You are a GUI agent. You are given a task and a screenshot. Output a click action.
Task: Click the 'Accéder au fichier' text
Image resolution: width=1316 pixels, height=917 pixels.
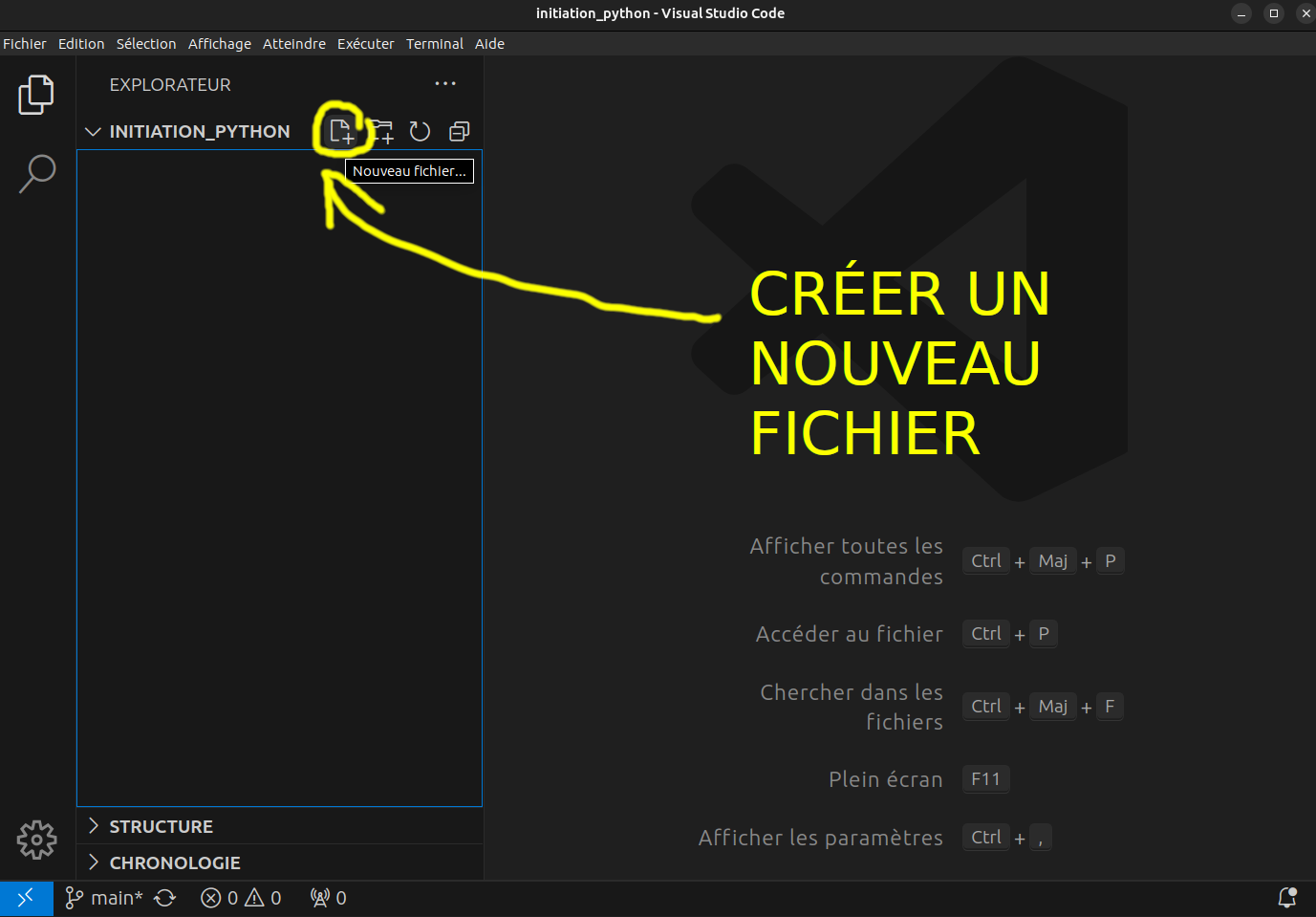click(x=850, y=634)
